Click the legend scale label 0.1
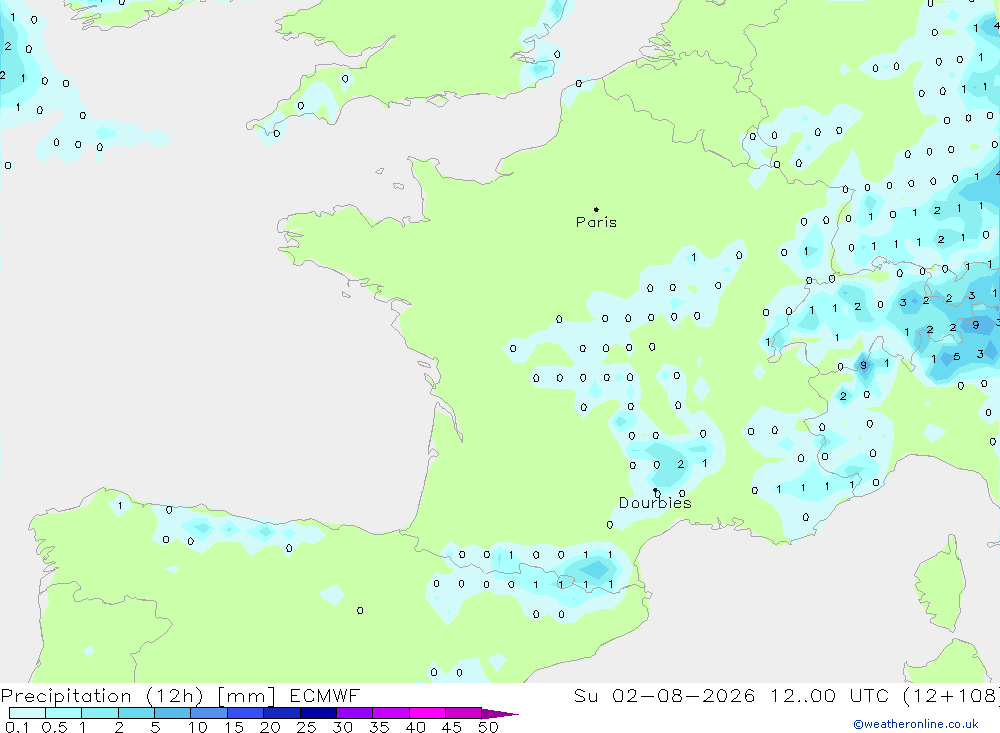 pos(17,727)
